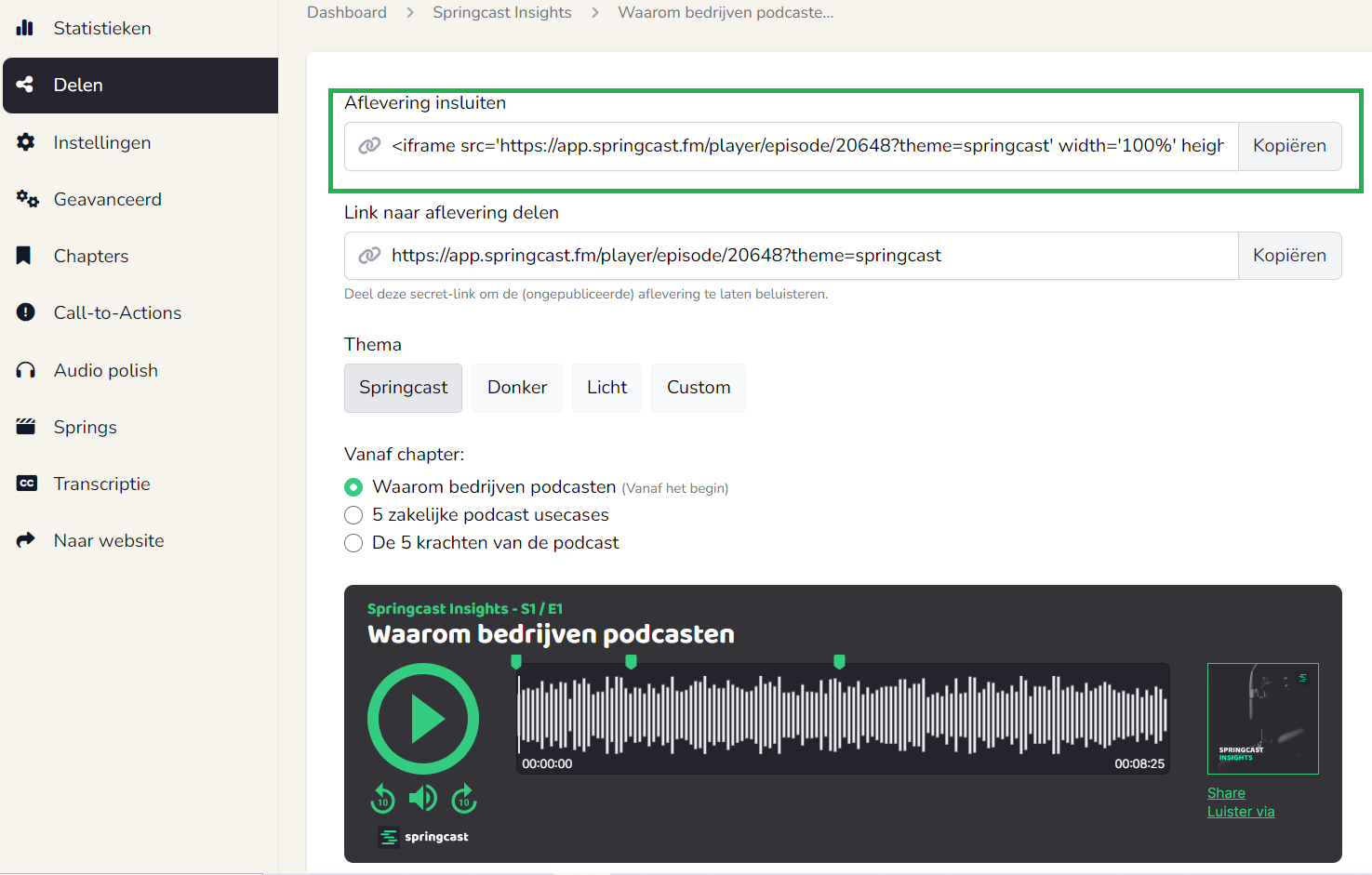Open the Statistieken menu item

(x=102, y=28)
